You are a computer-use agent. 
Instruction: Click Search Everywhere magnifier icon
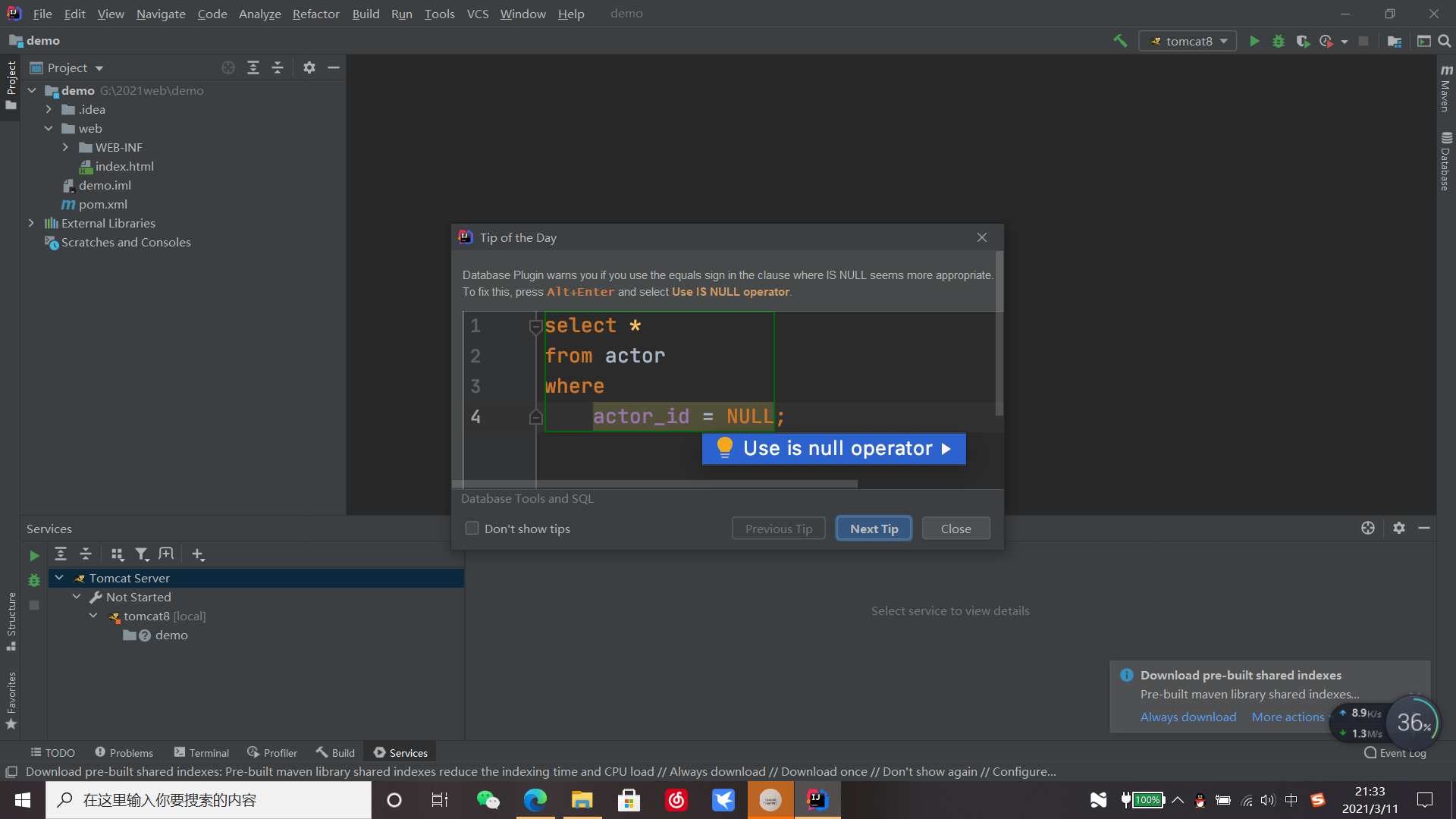coord(1445,41)
